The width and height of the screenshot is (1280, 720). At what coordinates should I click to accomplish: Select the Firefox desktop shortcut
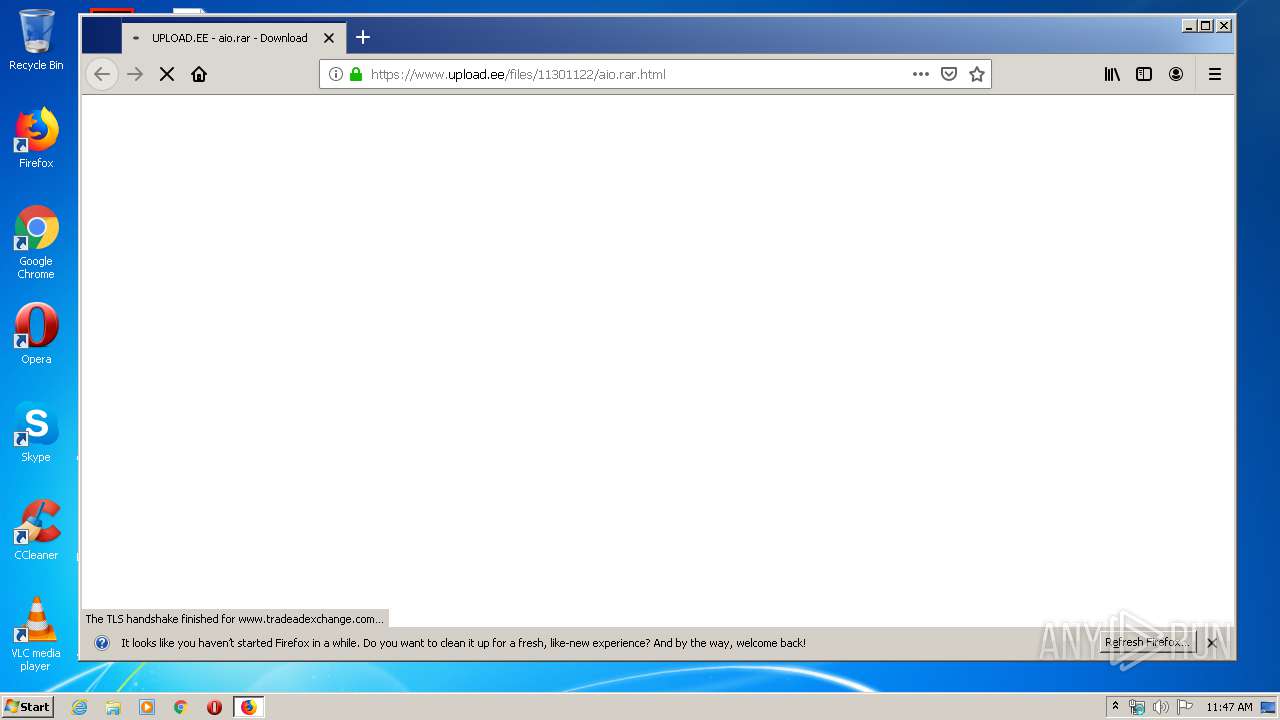click(36, 138)
